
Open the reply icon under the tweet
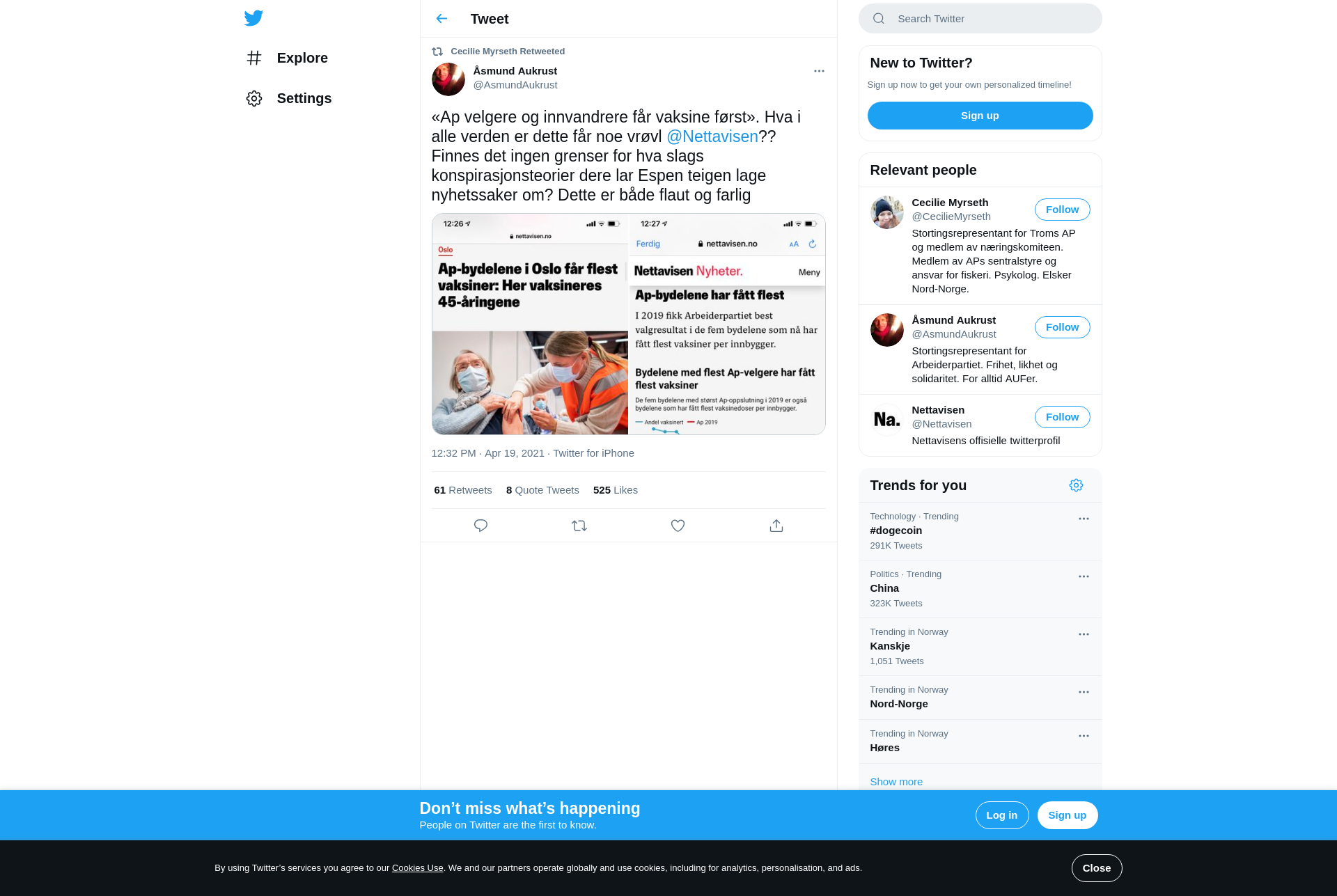(x=480, y=526)
